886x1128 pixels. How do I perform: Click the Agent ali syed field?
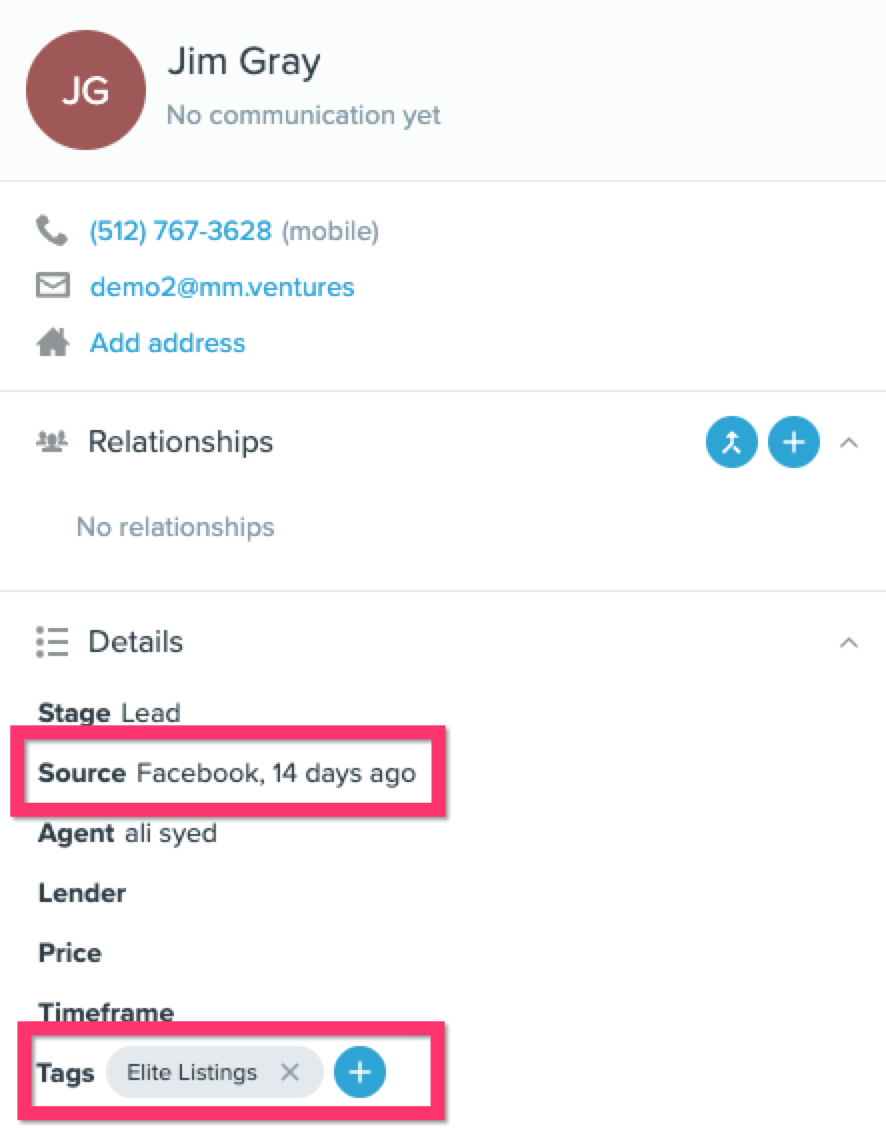[127, 833]
